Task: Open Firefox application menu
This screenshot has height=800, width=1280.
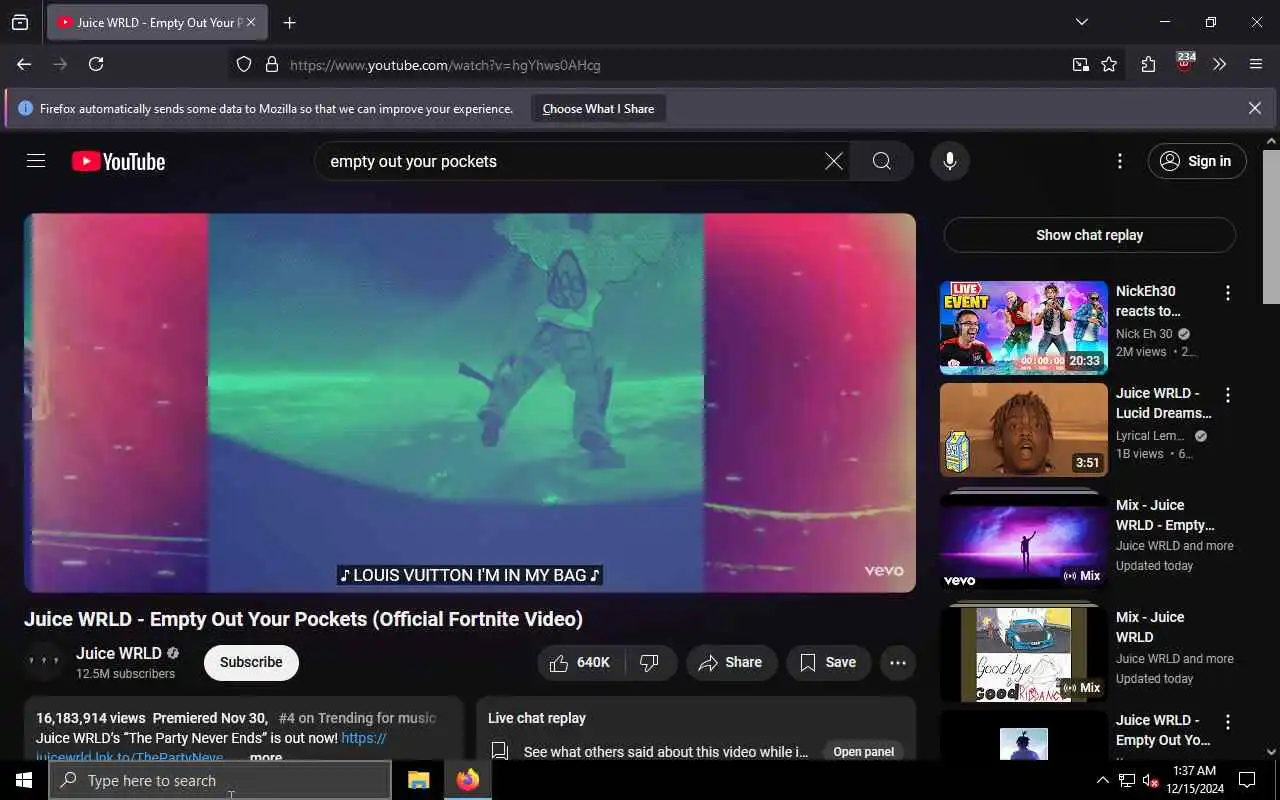Action: (1256, 65)
